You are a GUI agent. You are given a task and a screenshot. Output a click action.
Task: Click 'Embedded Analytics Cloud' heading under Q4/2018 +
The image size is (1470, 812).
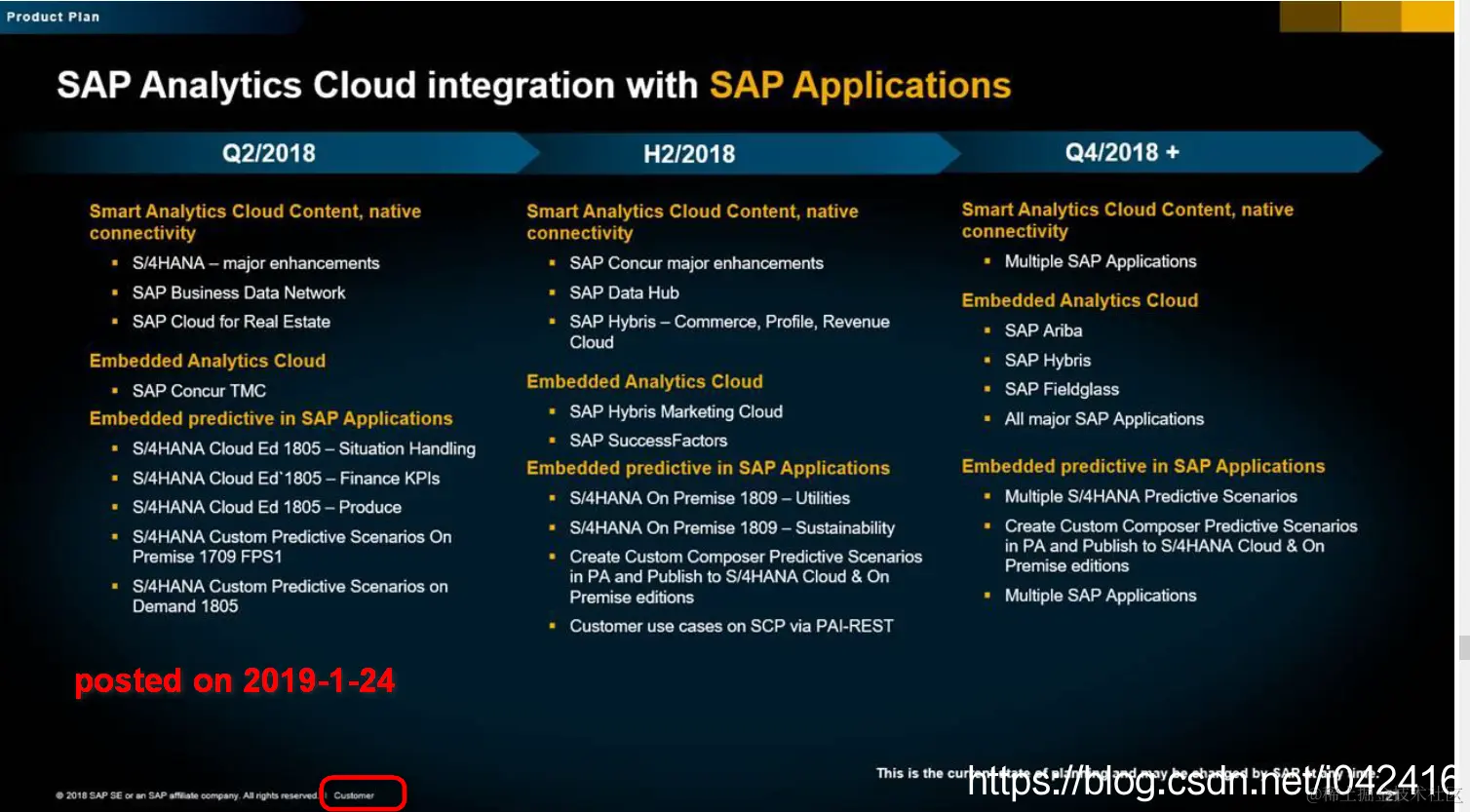click(x=1080, y=300)
